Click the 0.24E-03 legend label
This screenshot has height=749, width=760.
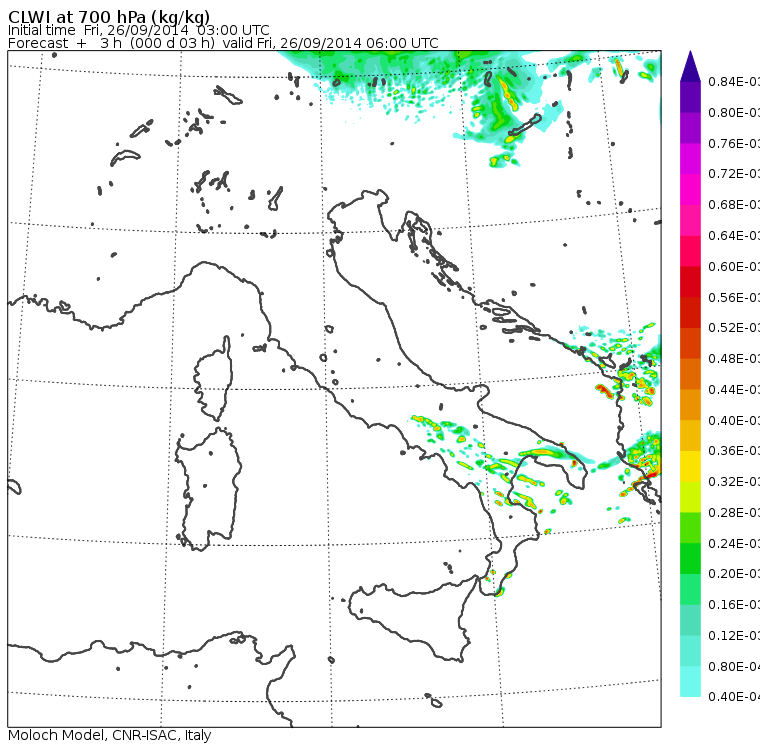click(734, 543)
